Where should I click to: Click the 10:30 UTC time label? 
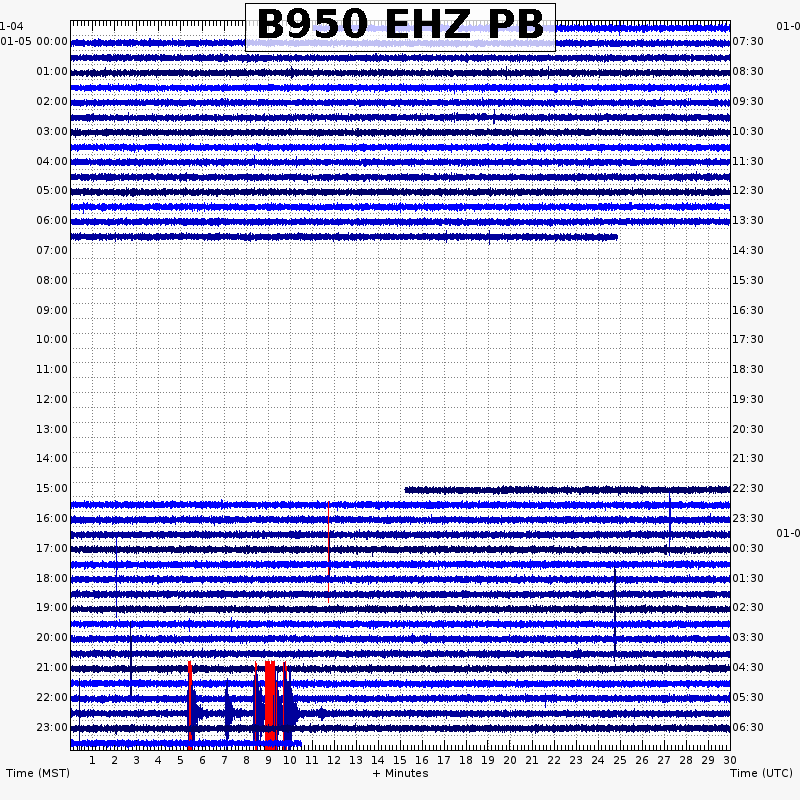(748, 132)
